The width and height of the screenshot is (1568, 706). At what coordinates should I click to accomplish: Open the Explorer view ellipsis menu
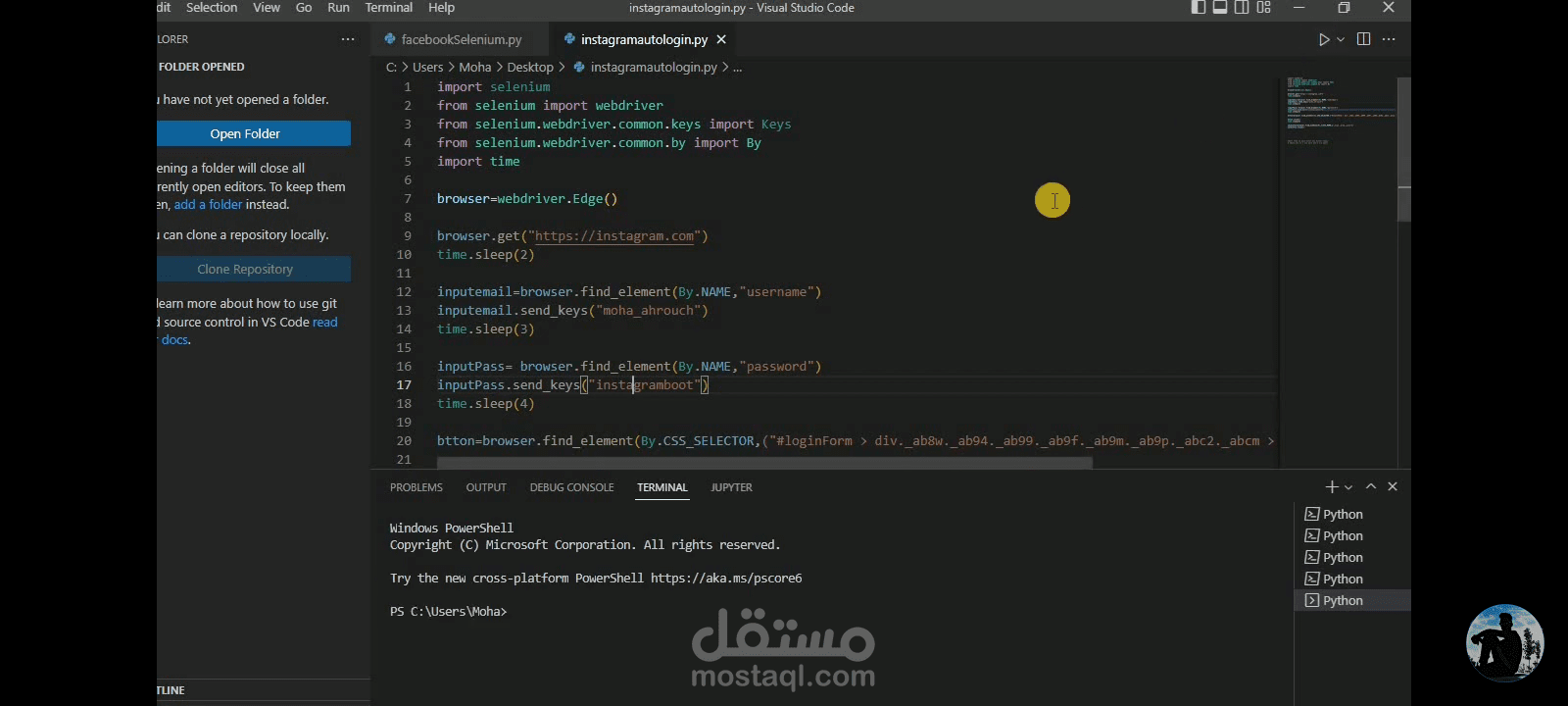[x=348, y=39]
